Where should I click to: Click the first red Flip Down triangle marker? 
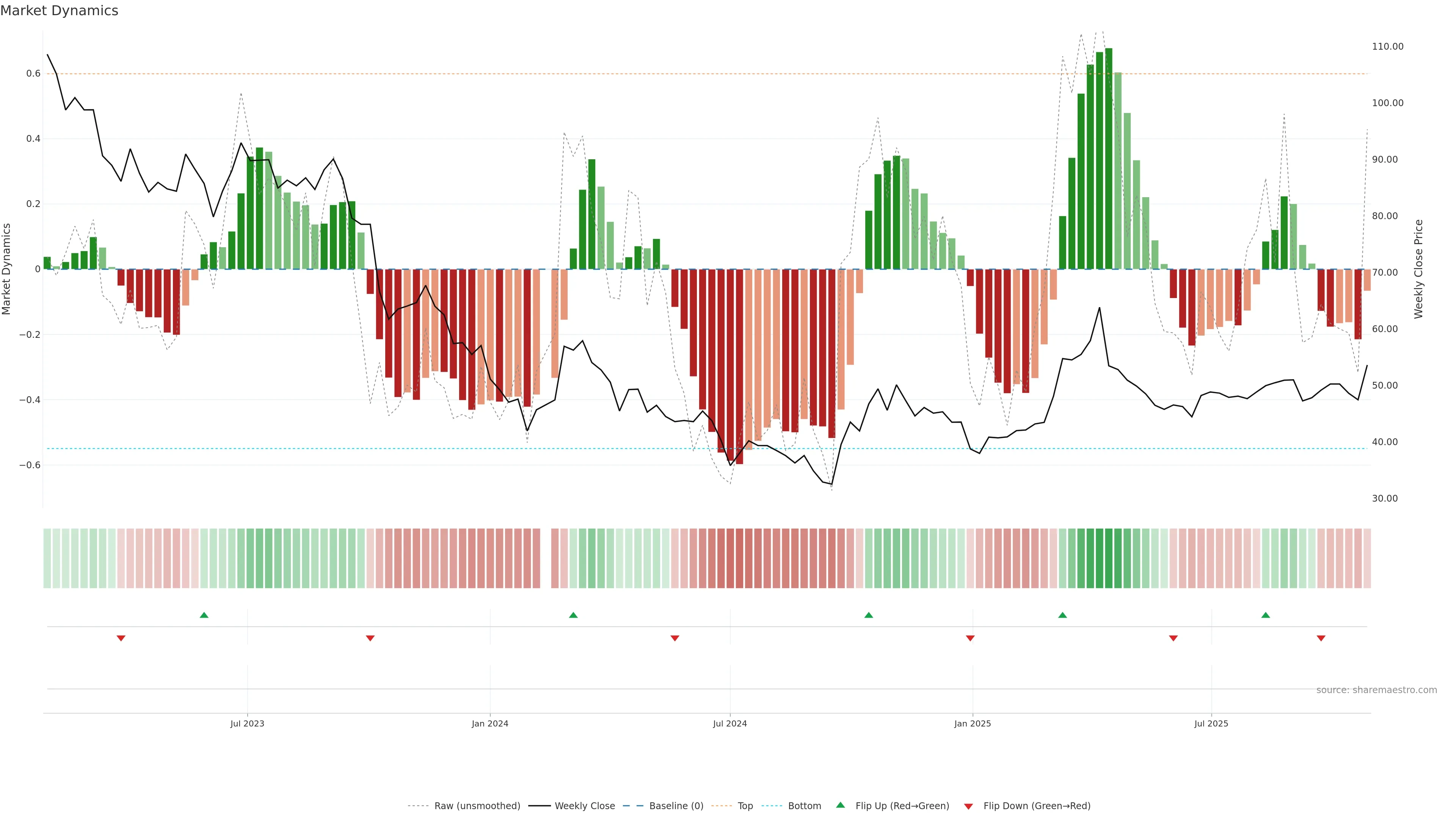click(x=121, y=638)
